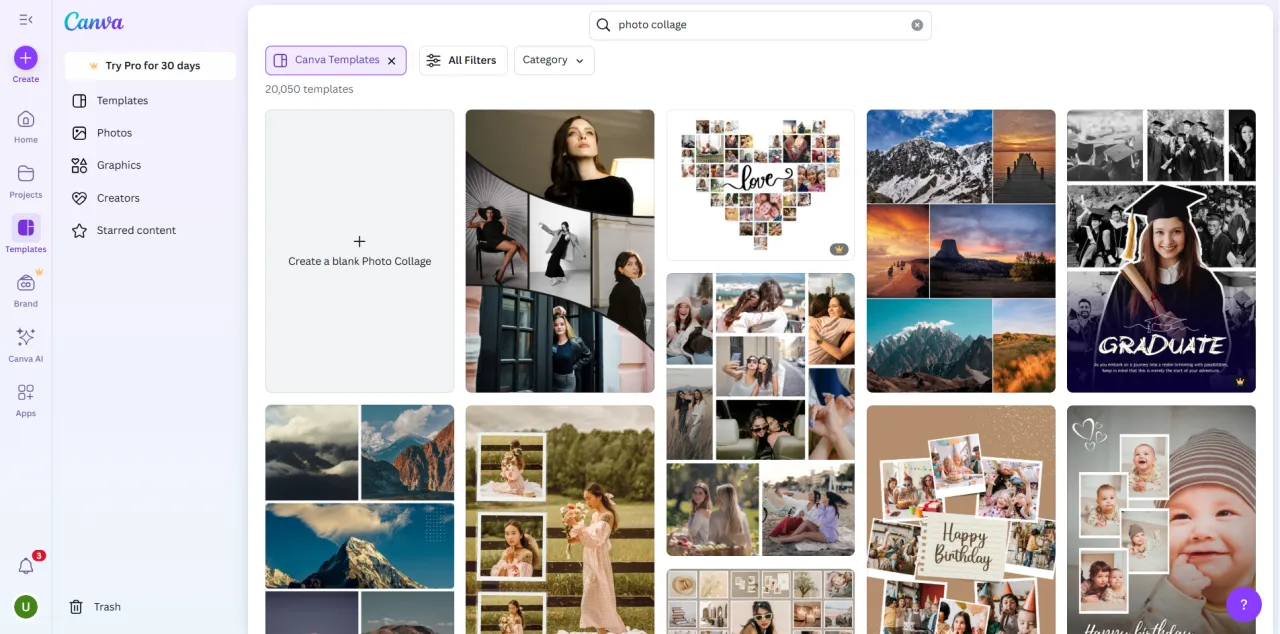The height and width of the screenshot is (634, 1280).
Task: Open Canva AI from the sidebar
Action: coord(25,340)
